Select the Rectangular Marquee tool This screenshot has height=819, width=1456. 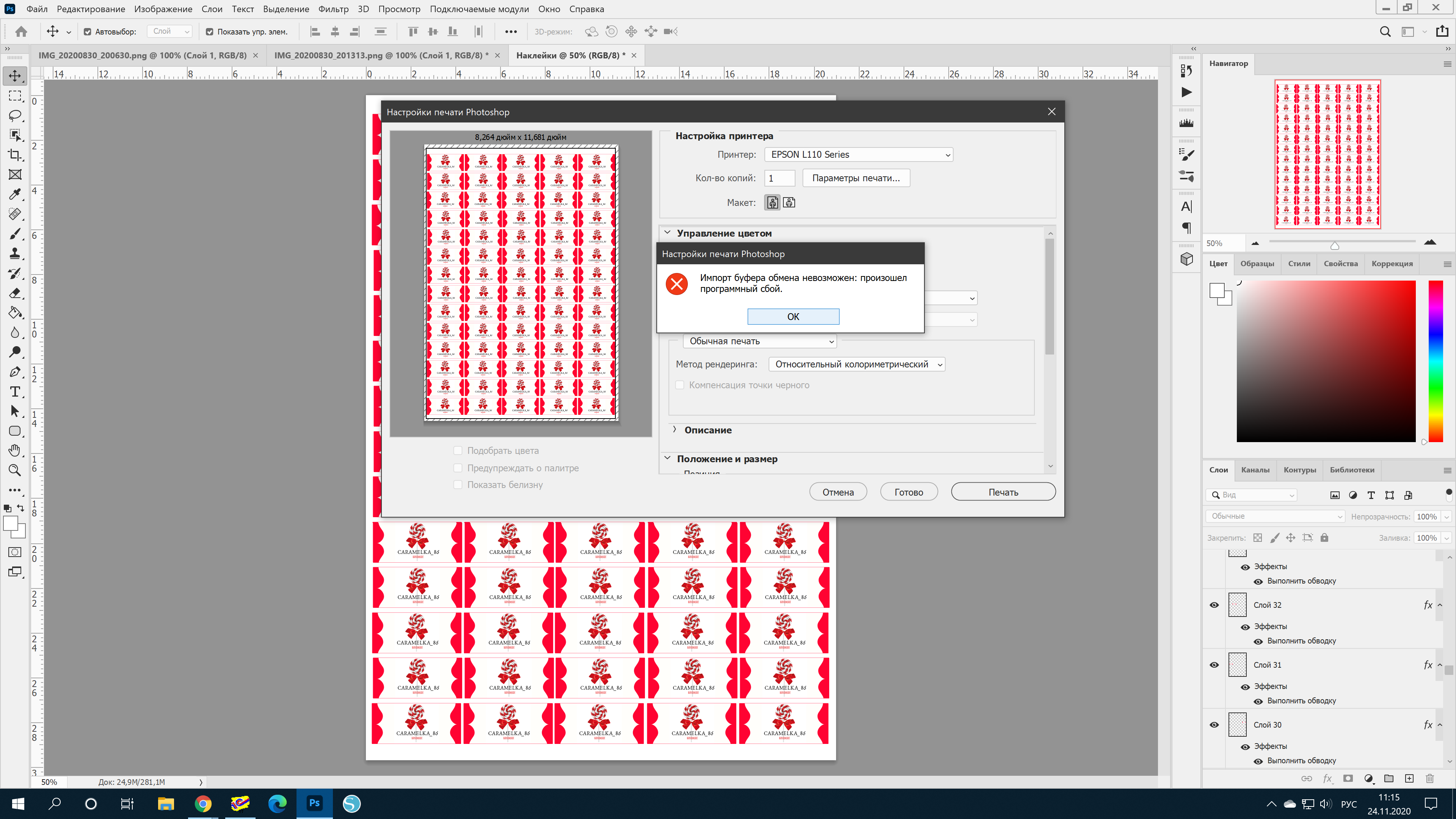click(x=15, y=96)
